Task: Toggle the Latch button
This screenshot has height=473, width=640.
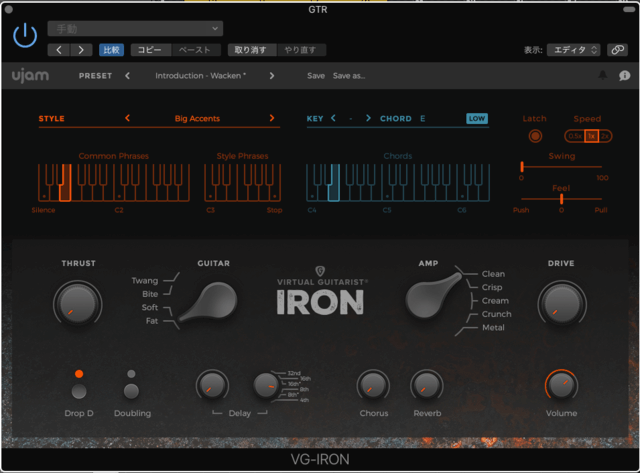Action: [x=535, y=136]
